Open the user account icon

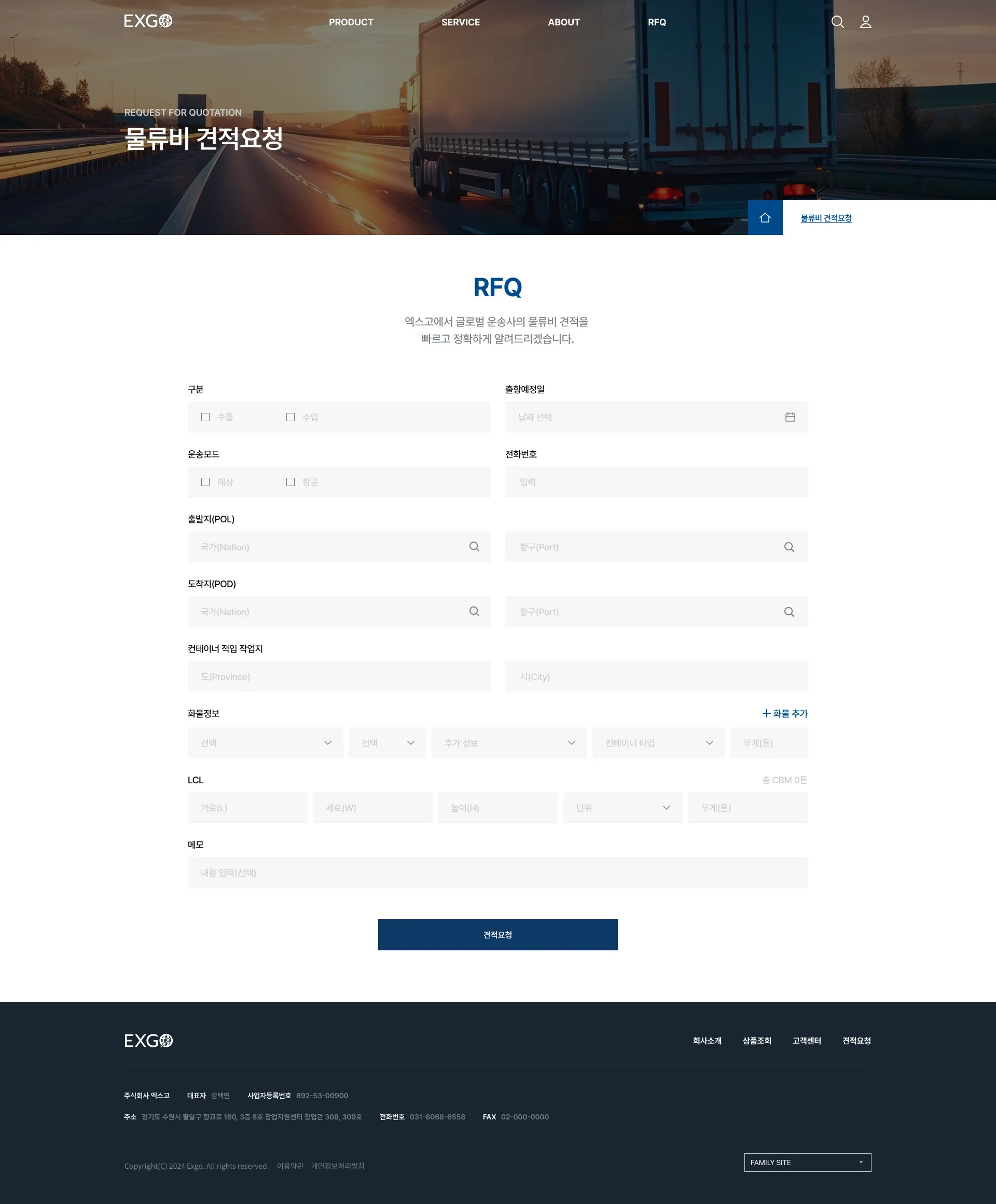[x=865, y=22]
